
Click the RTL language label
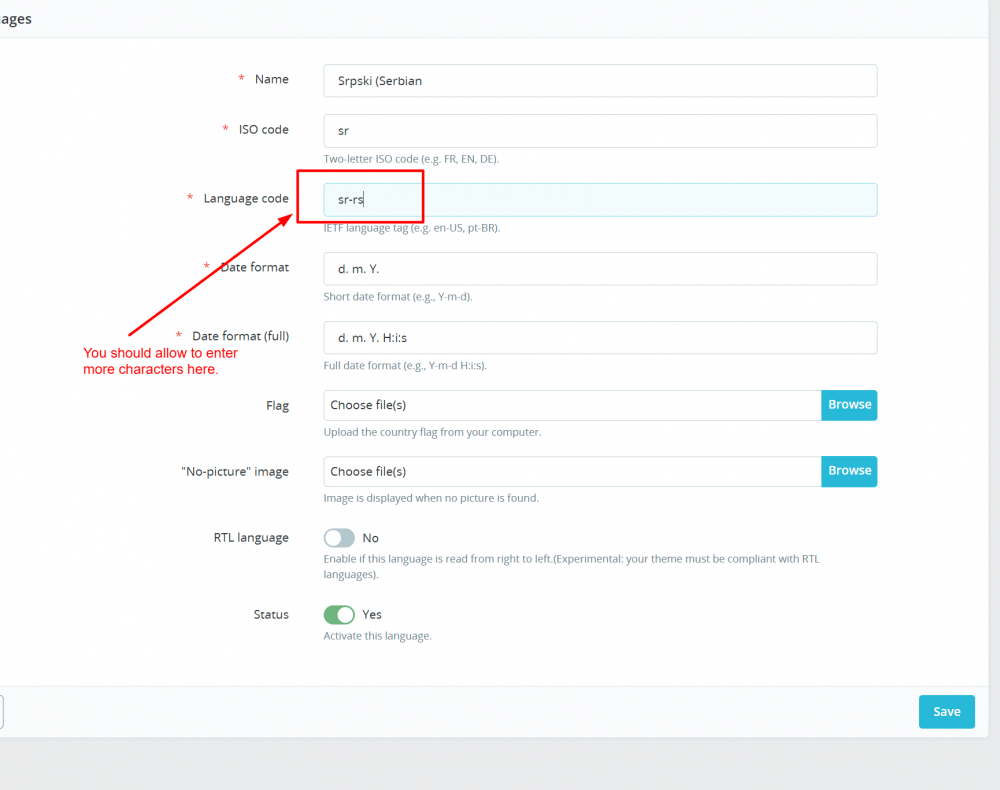tap(251, 537)
